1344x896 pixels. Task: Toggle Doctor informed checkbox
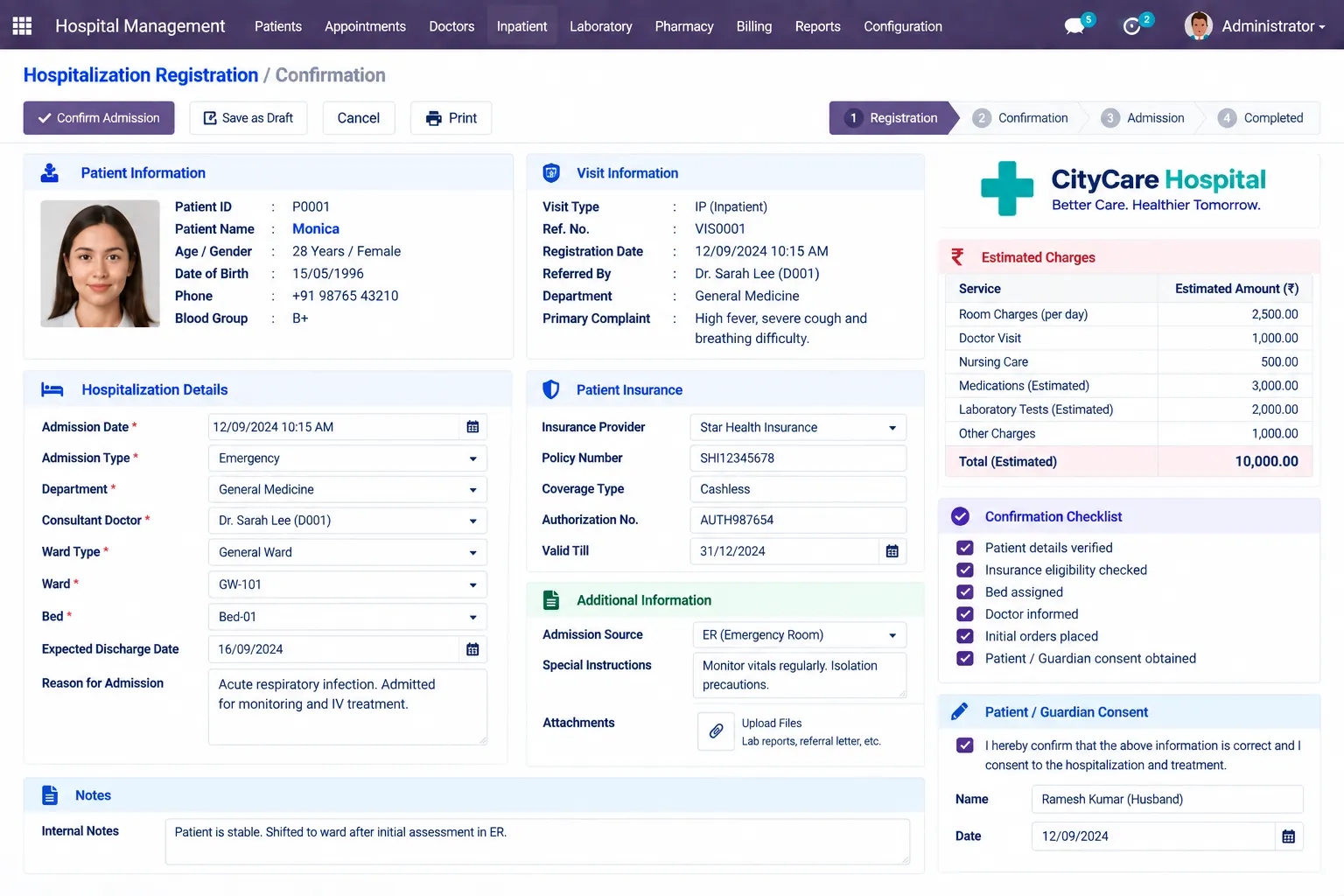coord(965,614)
